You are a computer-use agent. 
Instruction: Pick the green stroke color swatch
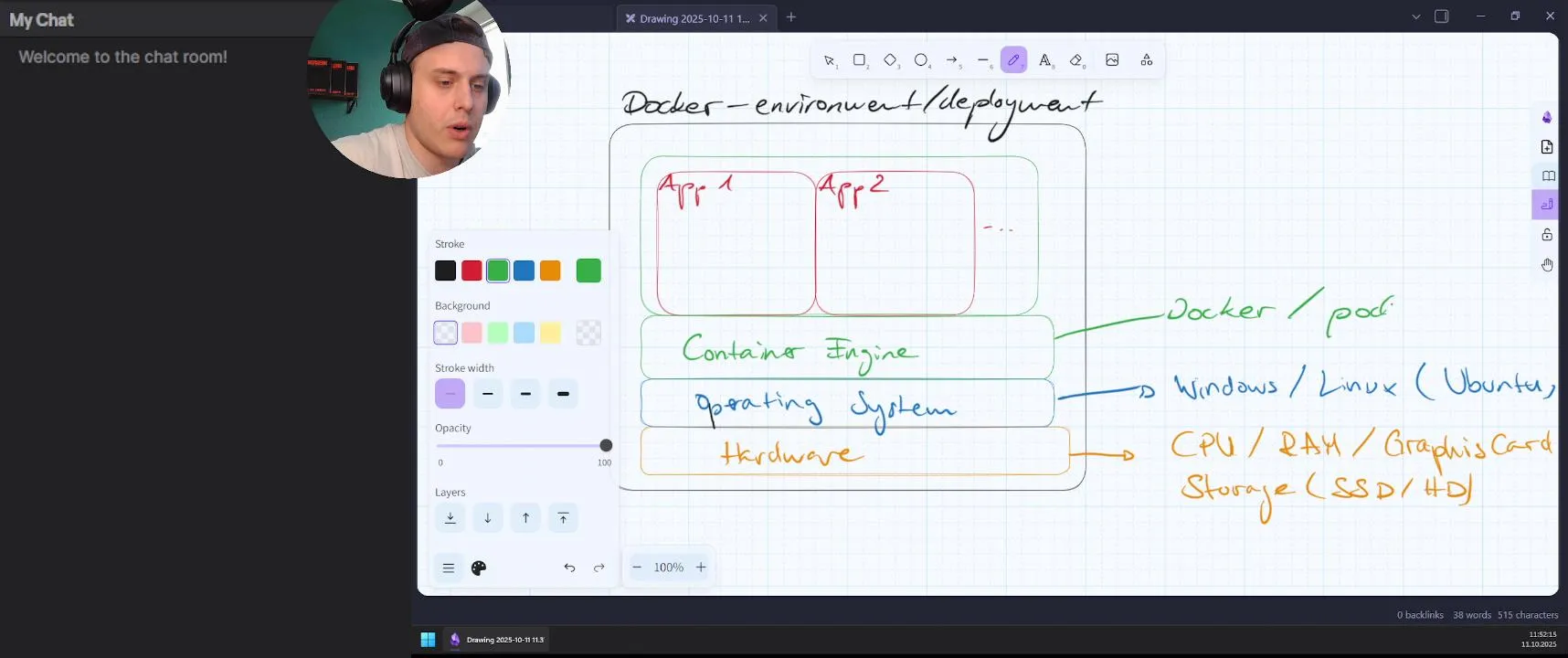coord(498,271)
